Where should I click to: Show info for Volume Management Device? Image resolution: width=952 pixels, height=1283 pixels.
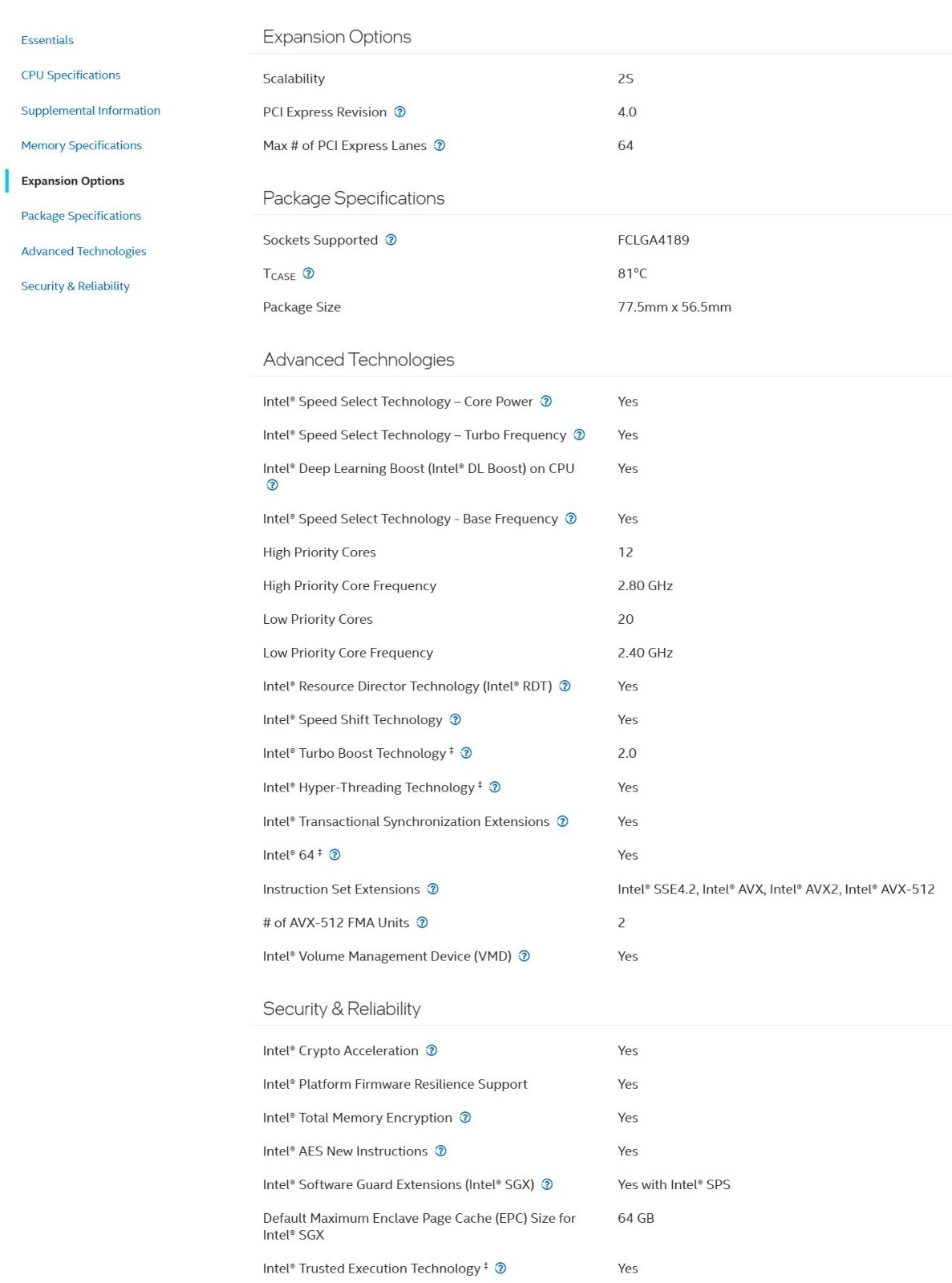click(525, 957)
